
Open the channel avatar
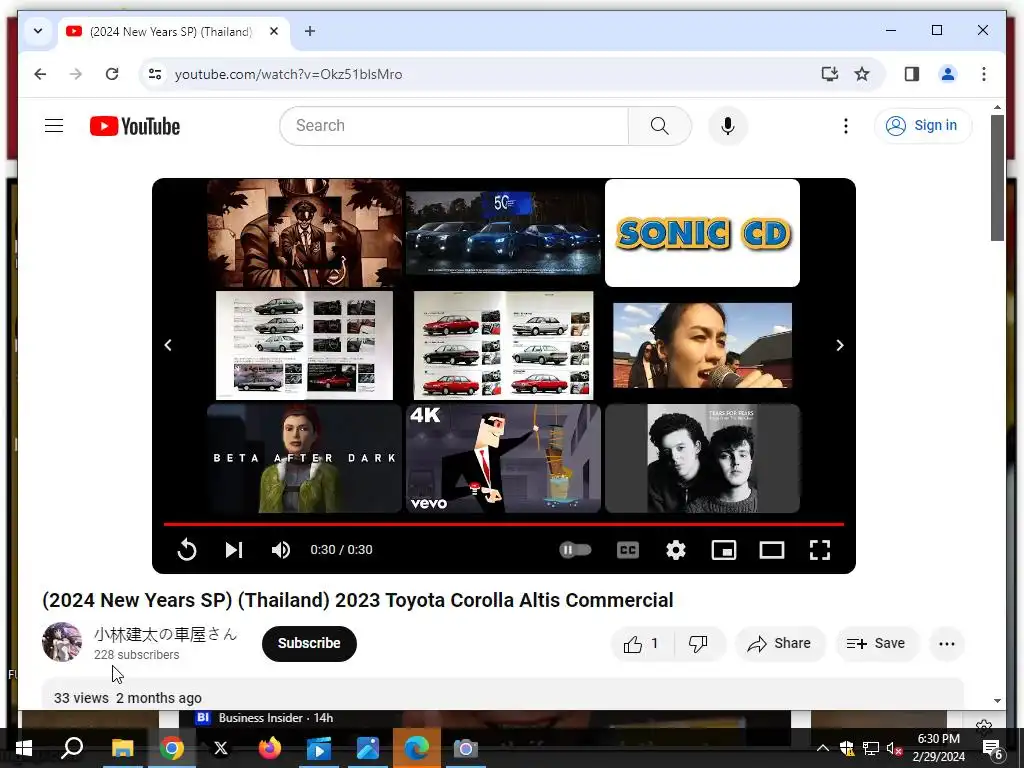(62, 642)
